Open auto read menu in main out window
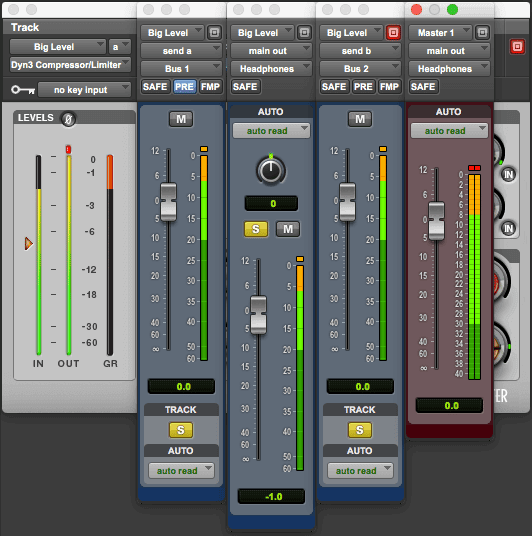Viewport: 532px width, 536px height. (271, 131)
